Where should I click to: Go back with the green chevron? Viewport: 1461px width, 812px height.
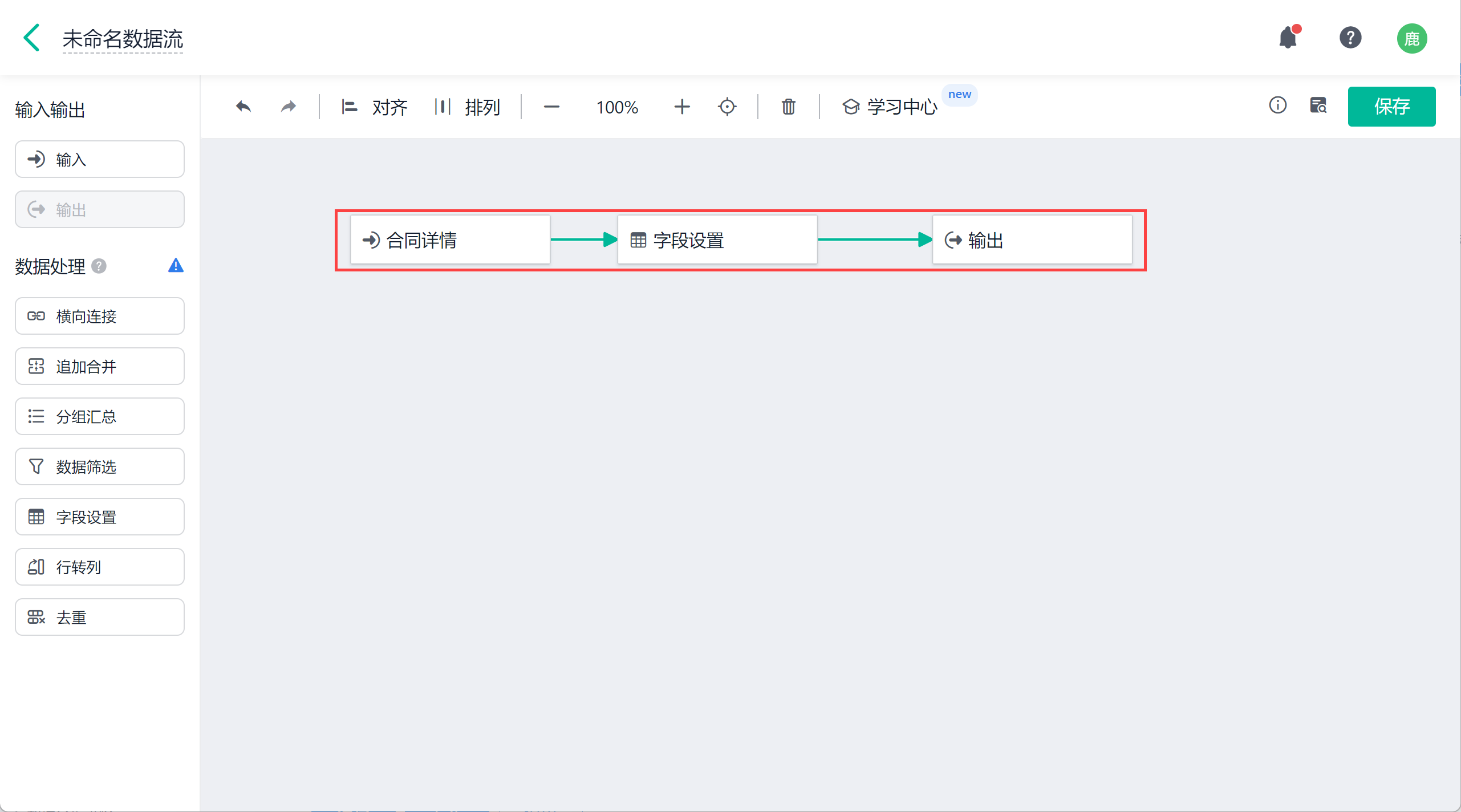point(32,38)
